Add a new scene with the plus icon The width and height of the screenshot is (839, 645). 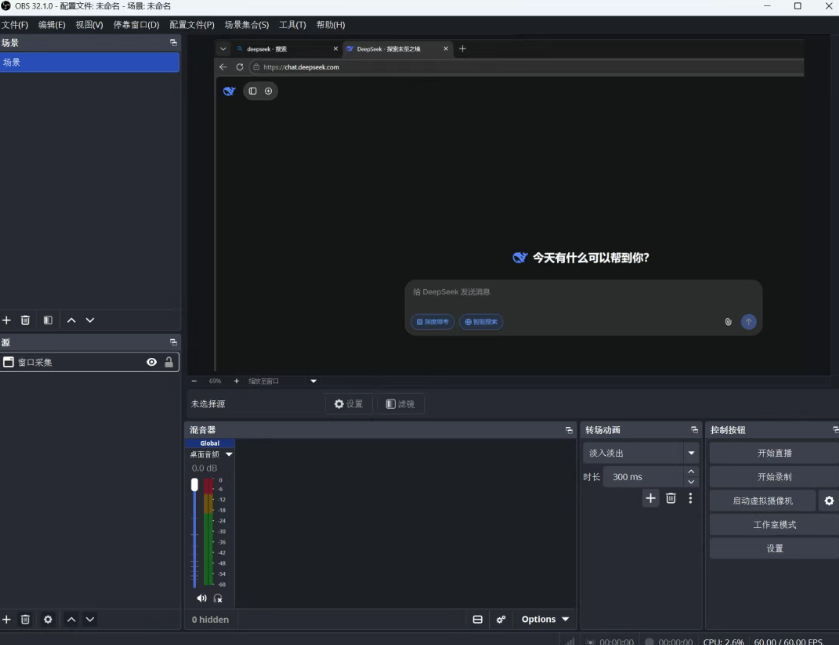click(7, 320)
